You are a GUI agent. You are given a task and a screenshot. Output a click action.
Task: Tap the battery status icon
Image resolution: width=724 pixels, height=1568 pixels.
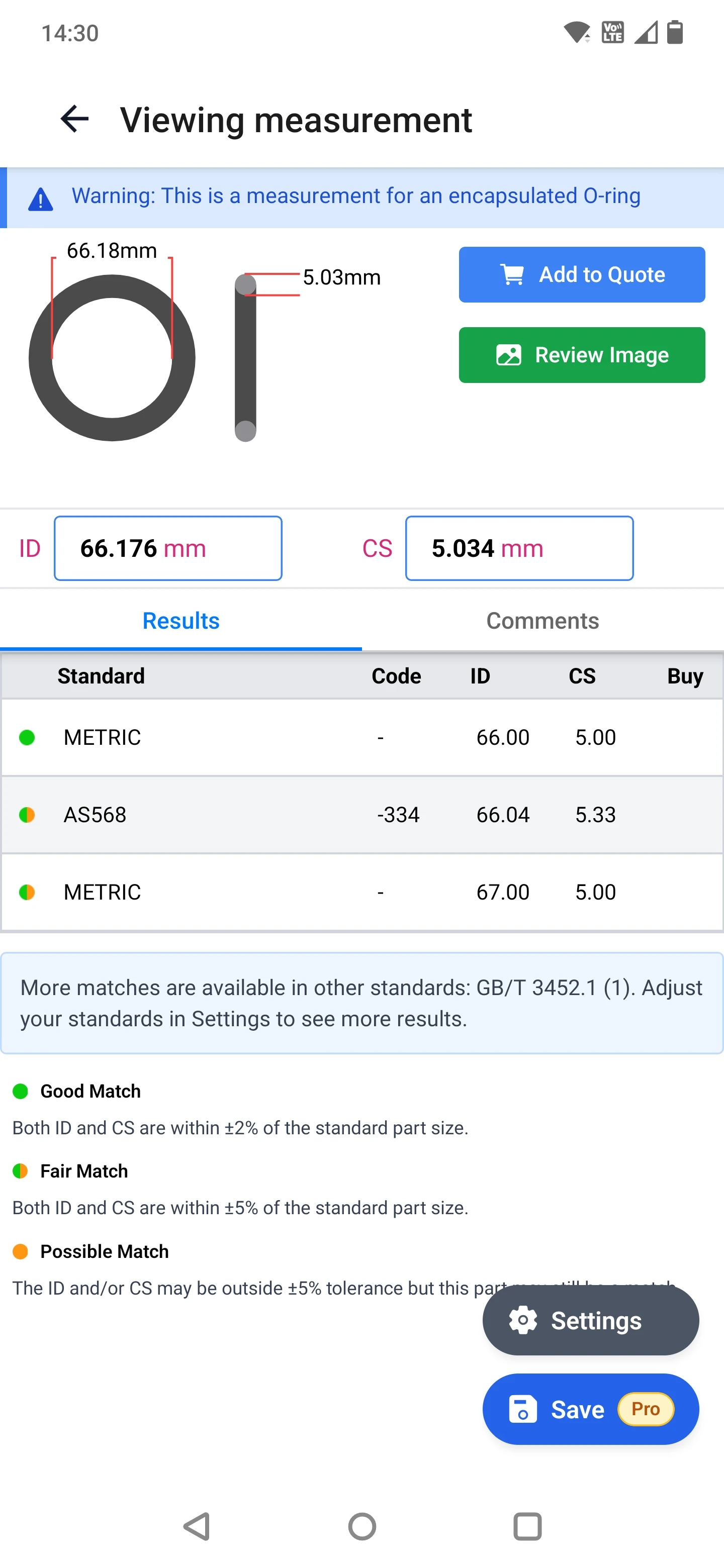click(x=675, y=32)
